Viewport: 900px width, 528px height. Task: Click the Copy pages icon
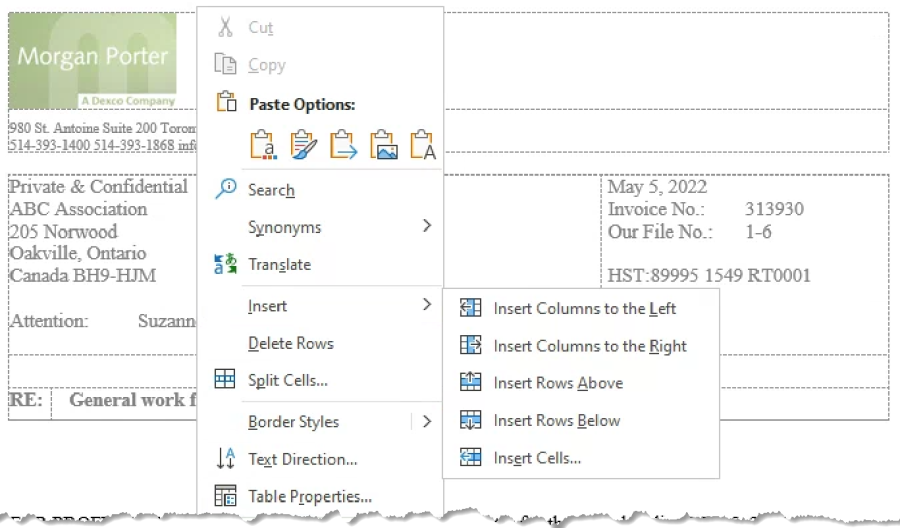click(x=225, y=64)
